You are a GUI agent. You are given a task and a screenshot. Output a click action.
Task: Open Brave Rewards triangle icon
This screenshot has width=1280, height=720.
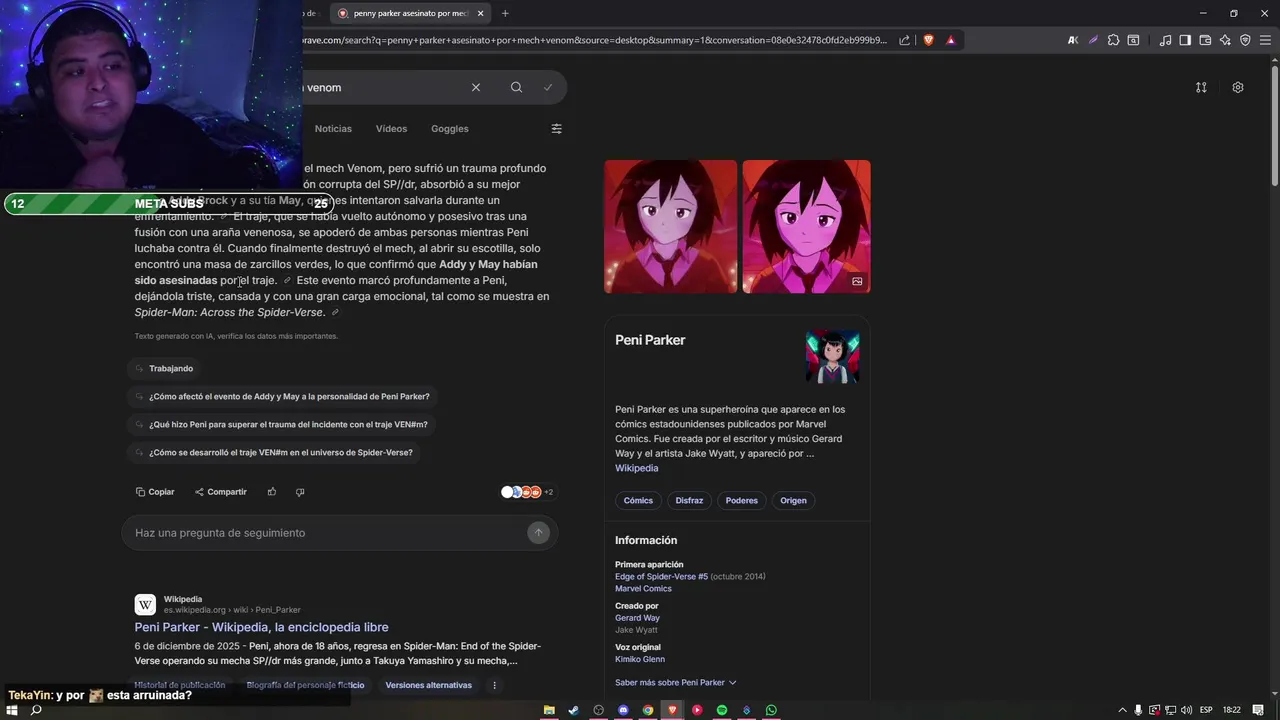tap(950, 40)
